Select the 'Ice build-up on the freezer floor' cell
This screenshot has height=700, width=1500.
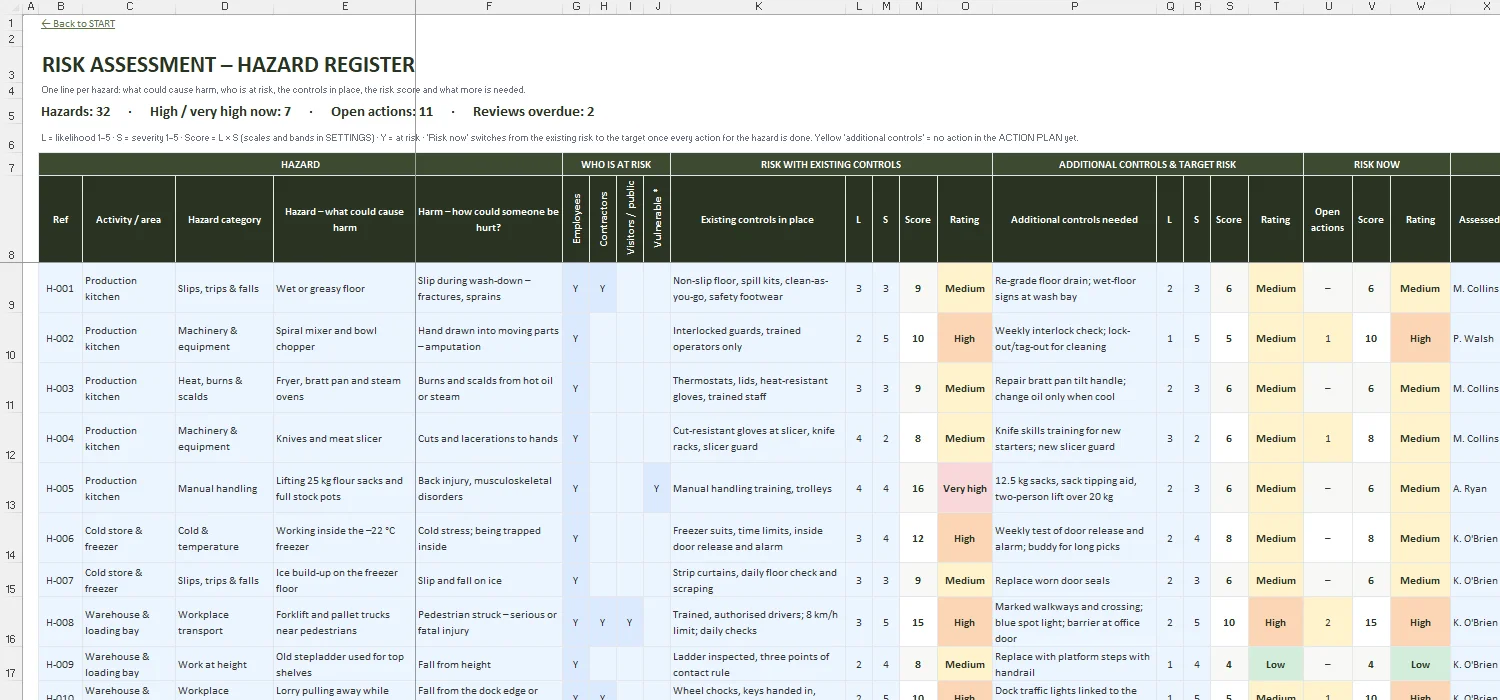(x=344, y=580)
